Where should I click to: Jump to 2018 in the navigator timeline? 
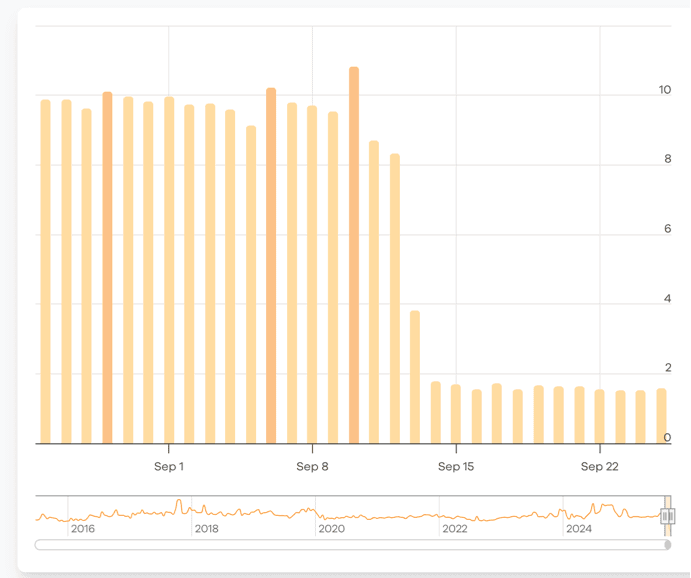tap(206, 529)
